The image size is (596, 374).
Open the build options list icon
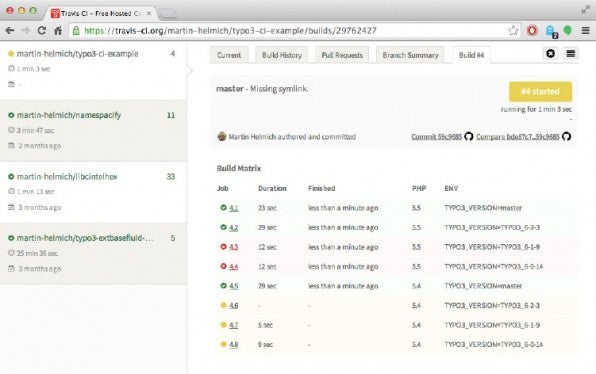[571, 54]
